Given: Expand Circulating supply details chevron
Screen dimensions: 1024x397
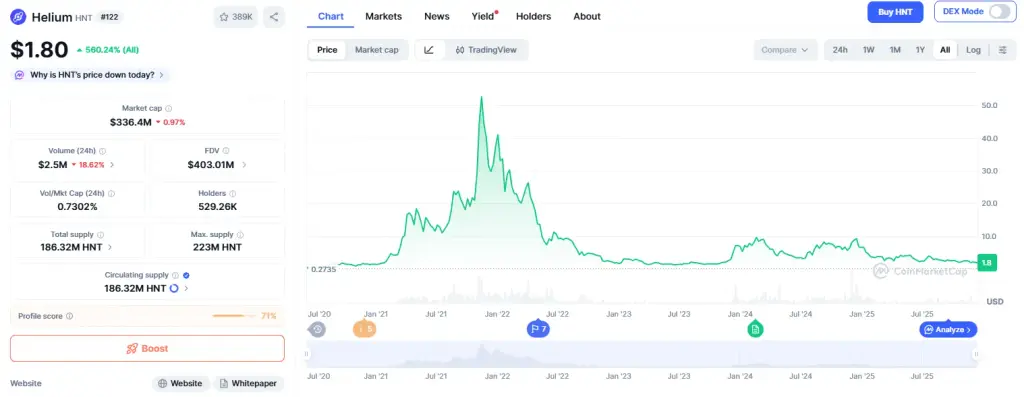Looking at the screenshot, I should tap(186, 288).
